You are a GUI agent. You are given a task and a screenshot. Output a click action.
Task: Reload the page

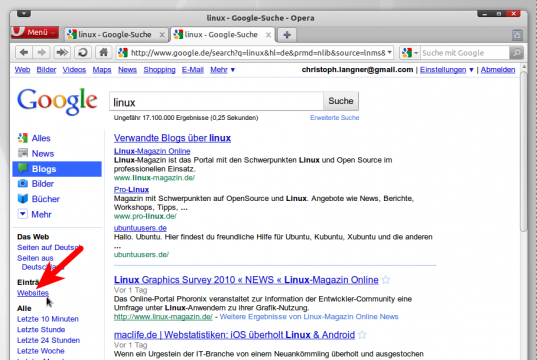[x=83, y=53]
